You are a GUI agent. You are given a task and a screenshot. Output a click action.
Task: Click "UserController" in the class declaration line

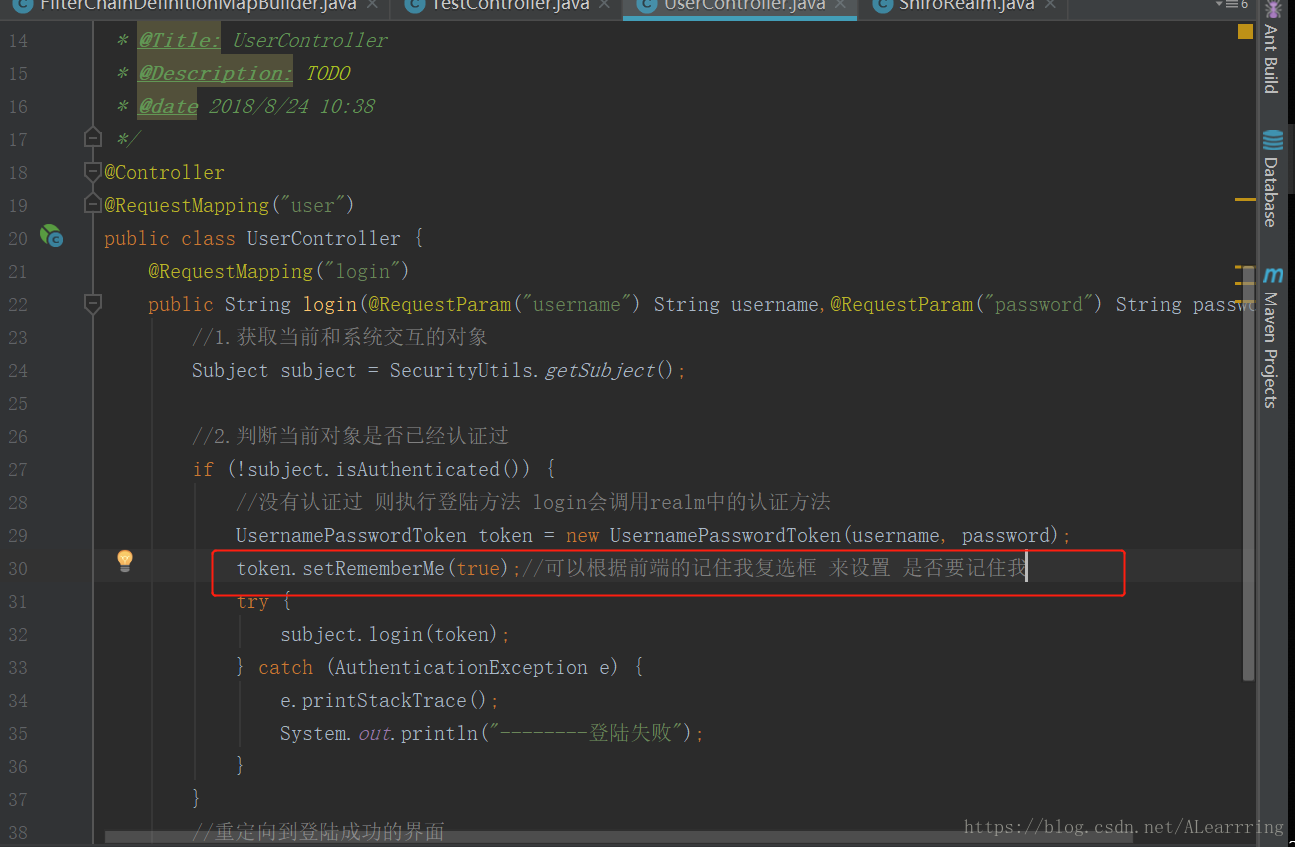[x=323, y=238]
